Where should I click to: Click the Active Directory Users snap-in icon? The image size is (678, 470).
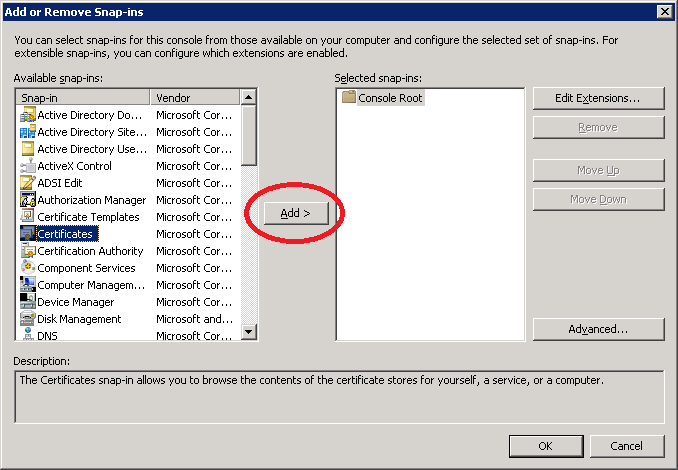[x=28, y=149]
